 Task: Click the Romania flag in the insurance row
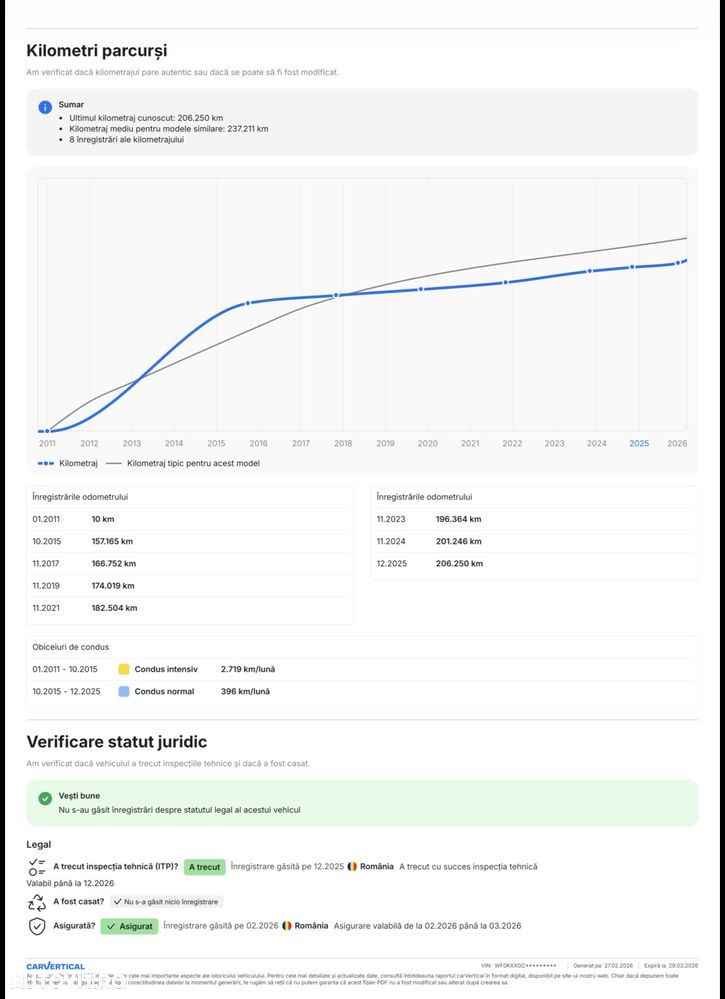287,926
